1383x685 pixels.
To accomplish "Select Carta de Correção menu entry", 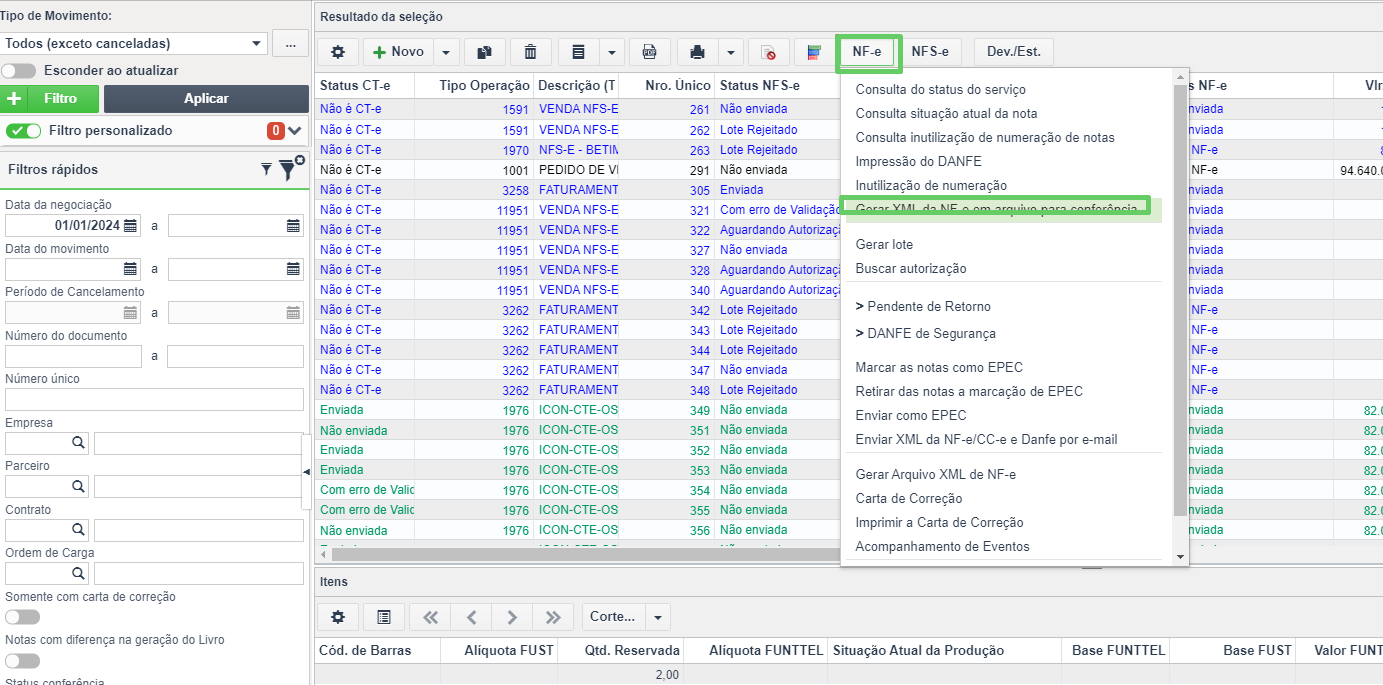I will [x=908, y=498].
